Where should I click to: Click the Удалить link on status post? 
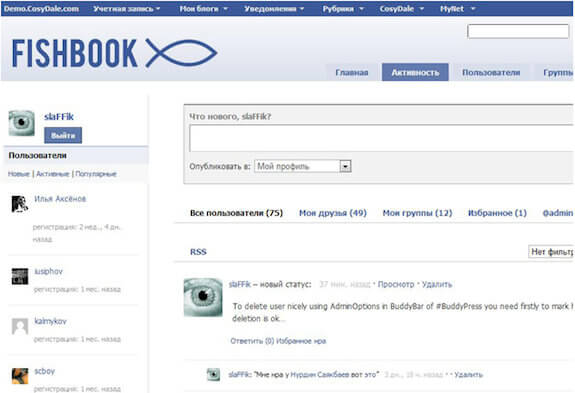pos(437,284)
